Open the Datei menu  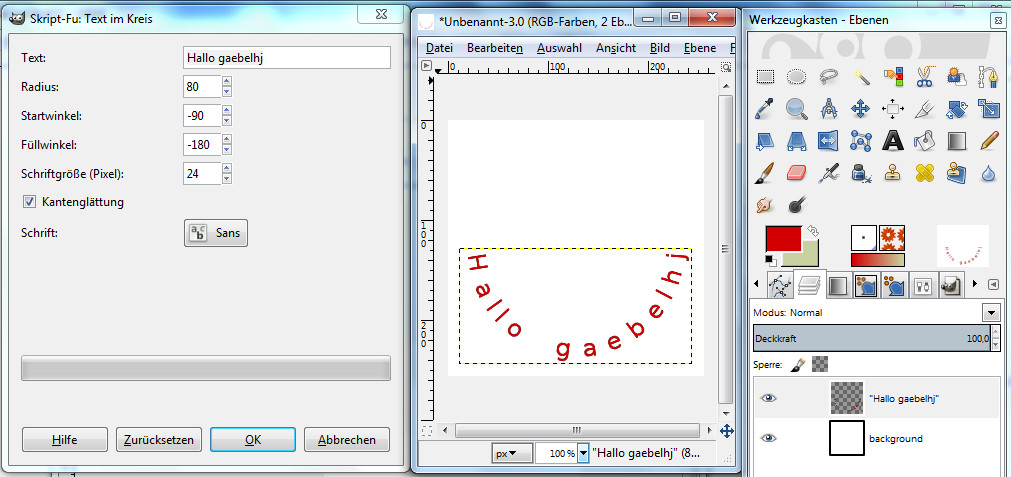439,48
